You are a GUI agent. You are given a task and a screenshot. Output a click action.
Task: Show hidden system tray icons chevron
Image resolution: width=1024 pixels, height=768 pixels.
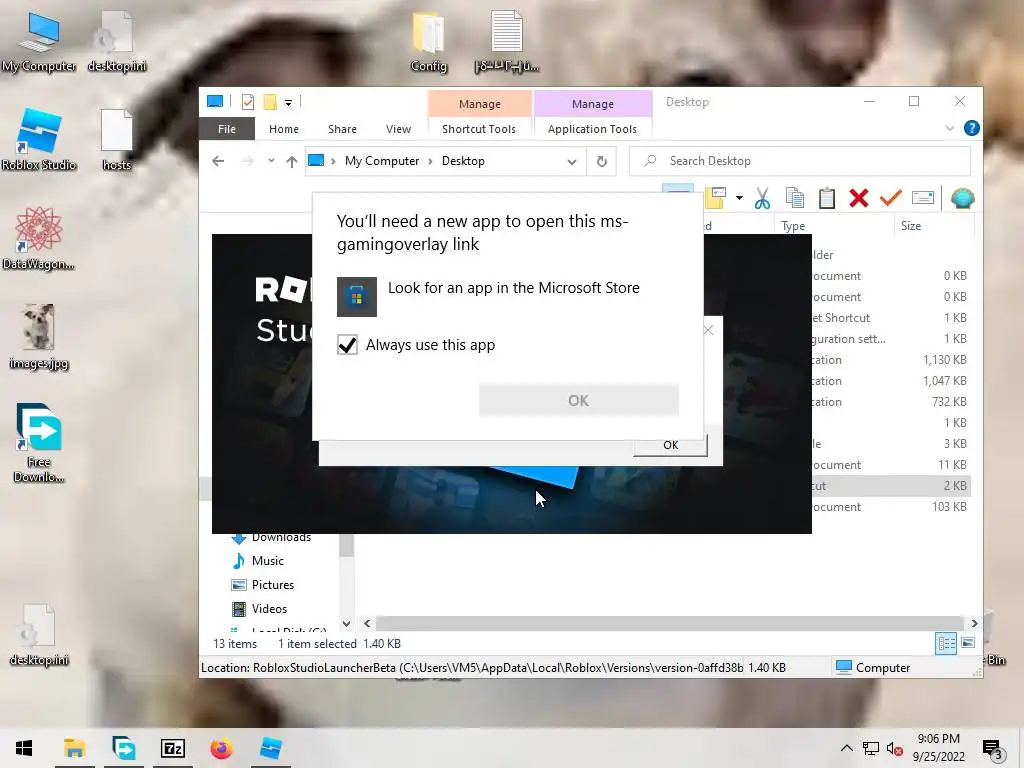tap(846, 748)
